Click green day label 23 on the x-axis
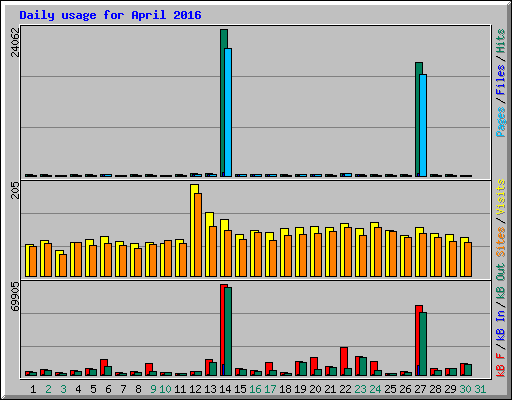 [x=360, y=389]
